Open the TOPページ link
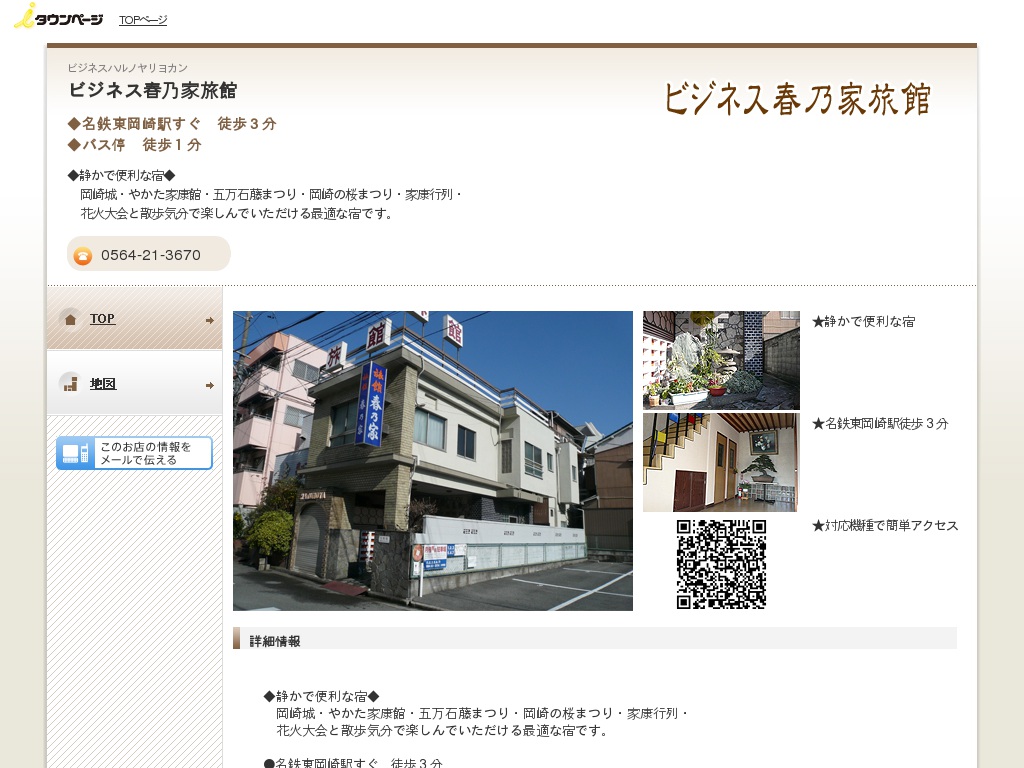The height and width of the screenshot is (768, 1024). [x=143, y=20]
